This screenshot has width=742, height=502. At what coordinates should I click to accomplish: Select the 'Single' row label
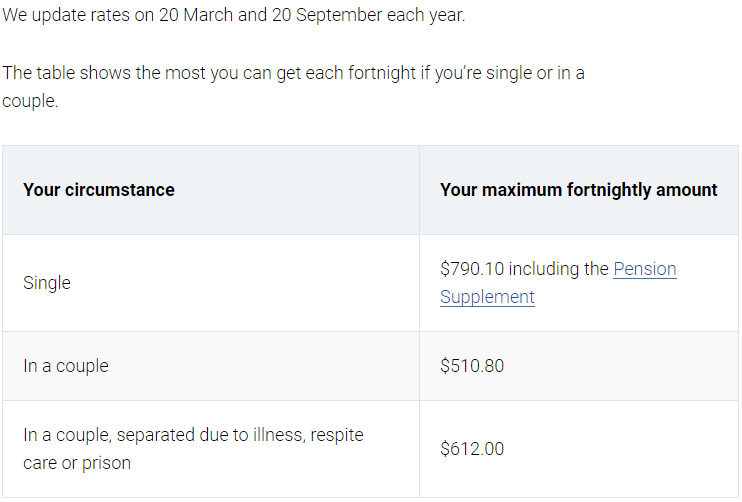(47, 283)
